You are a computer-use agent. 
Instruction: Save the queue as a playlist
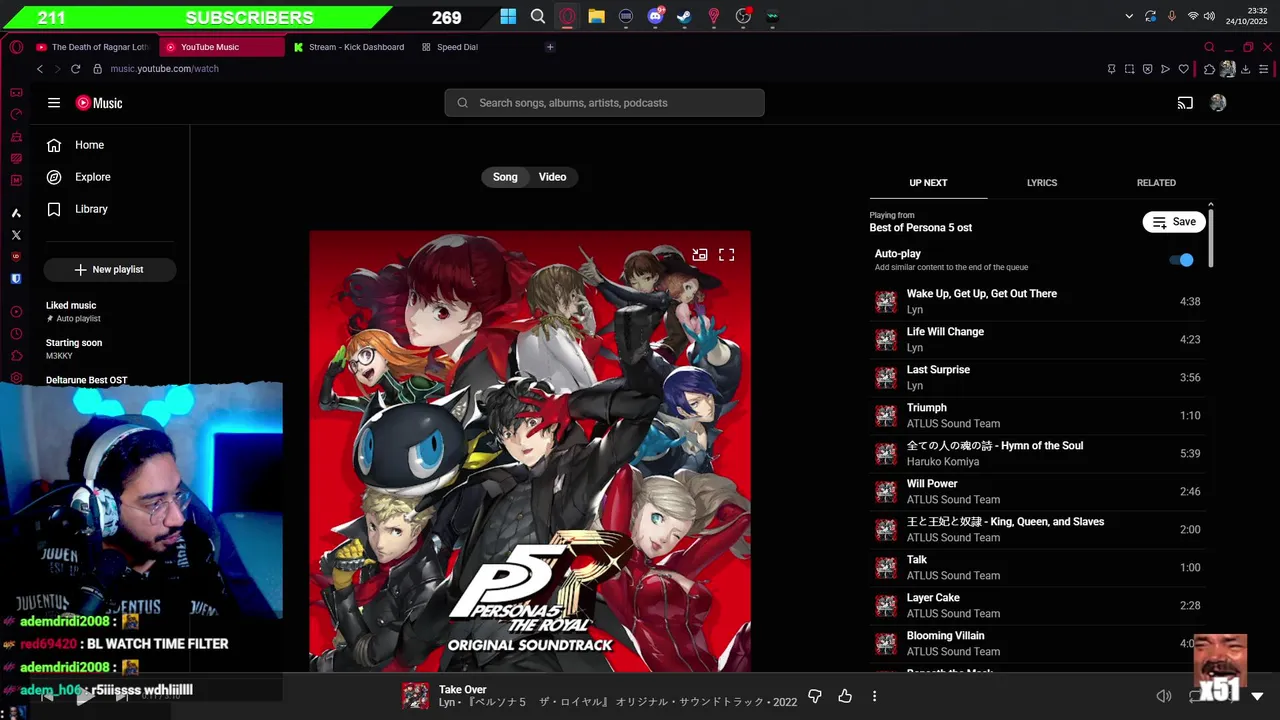(1174, 222)
